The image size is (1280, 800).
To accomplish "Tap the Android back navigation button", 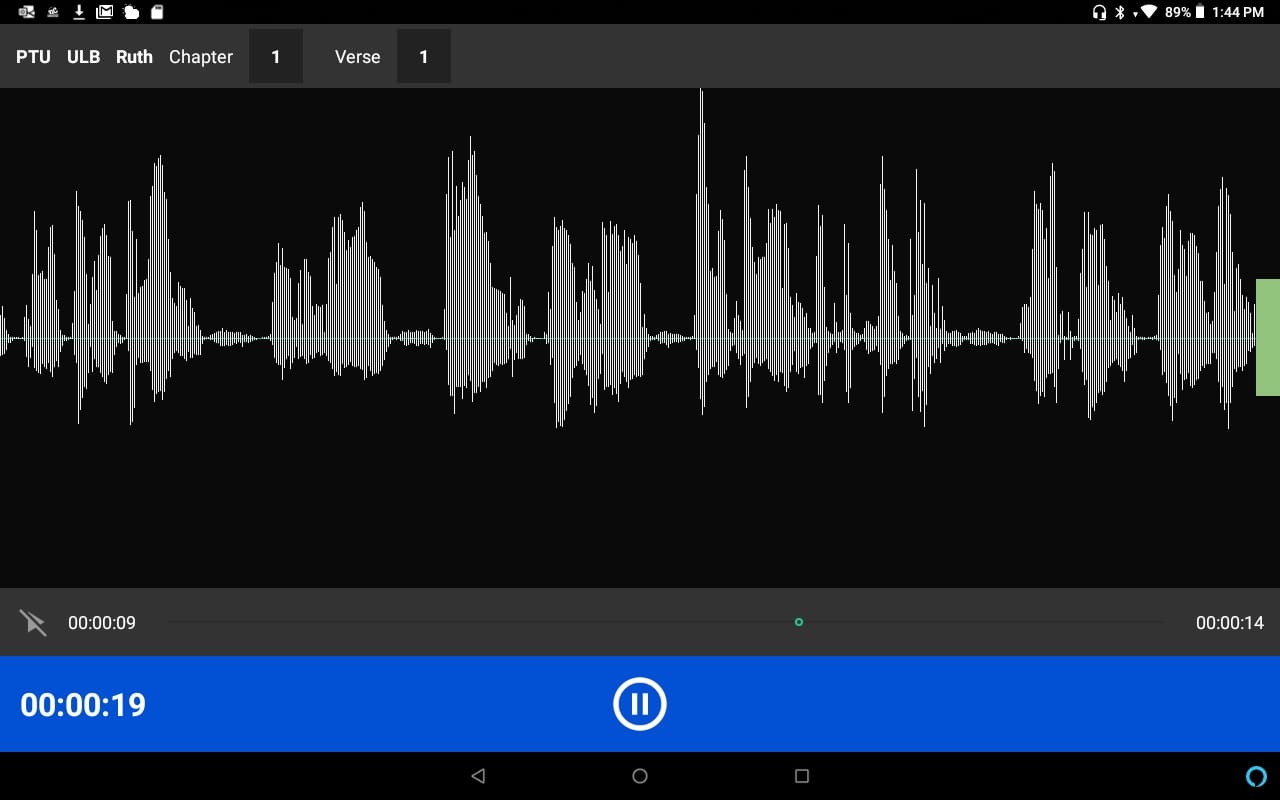I will 478,776.
